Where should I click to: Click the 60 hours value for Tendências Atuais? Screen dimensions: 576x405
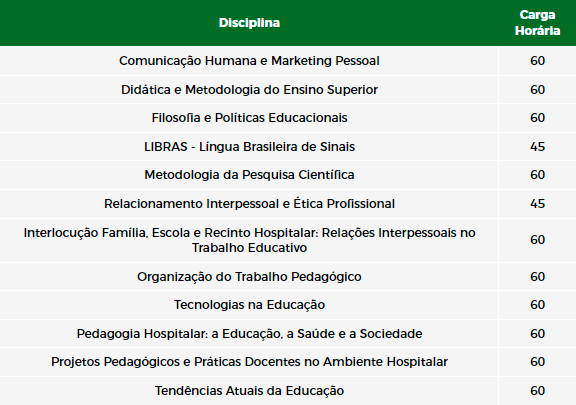[x=537, y=391]
